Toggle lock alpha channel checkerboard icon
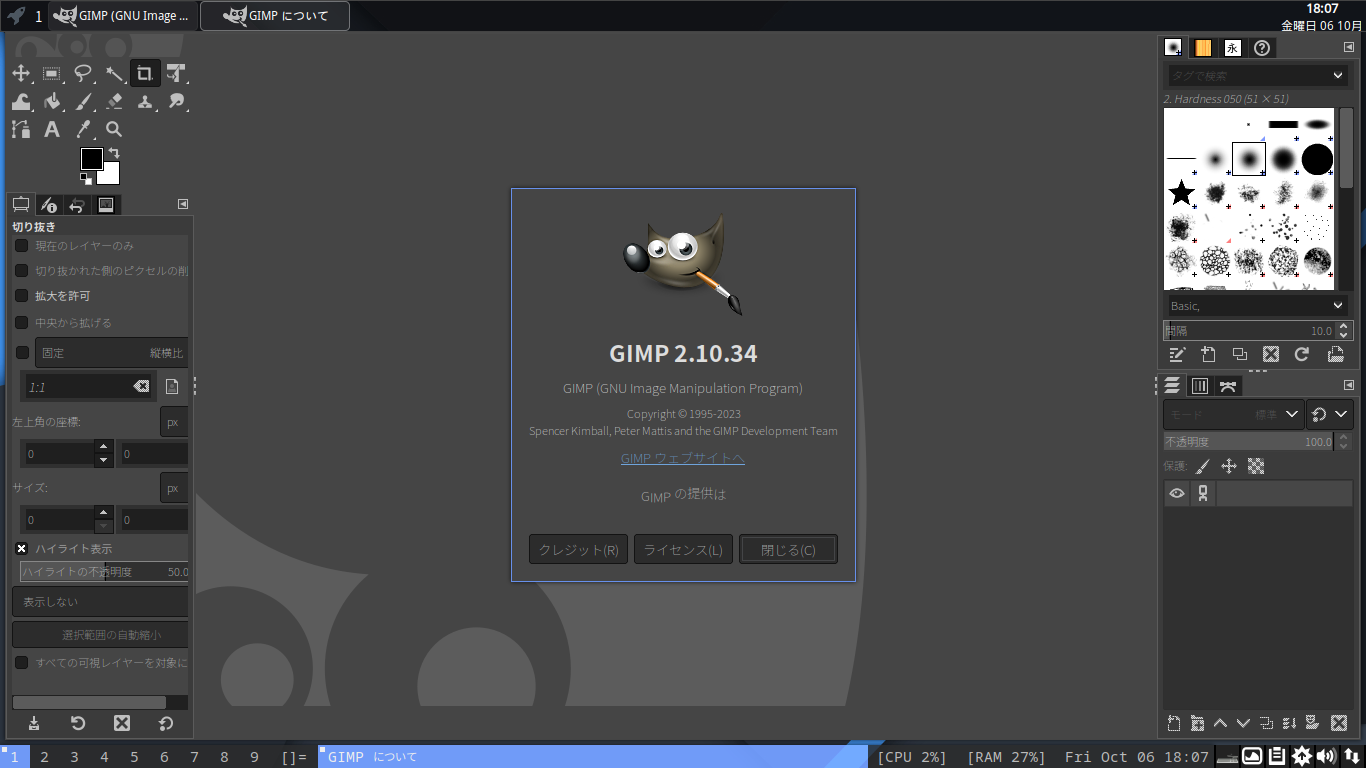This screenshot has height=768, width=1366. [x=1256, y=466]
